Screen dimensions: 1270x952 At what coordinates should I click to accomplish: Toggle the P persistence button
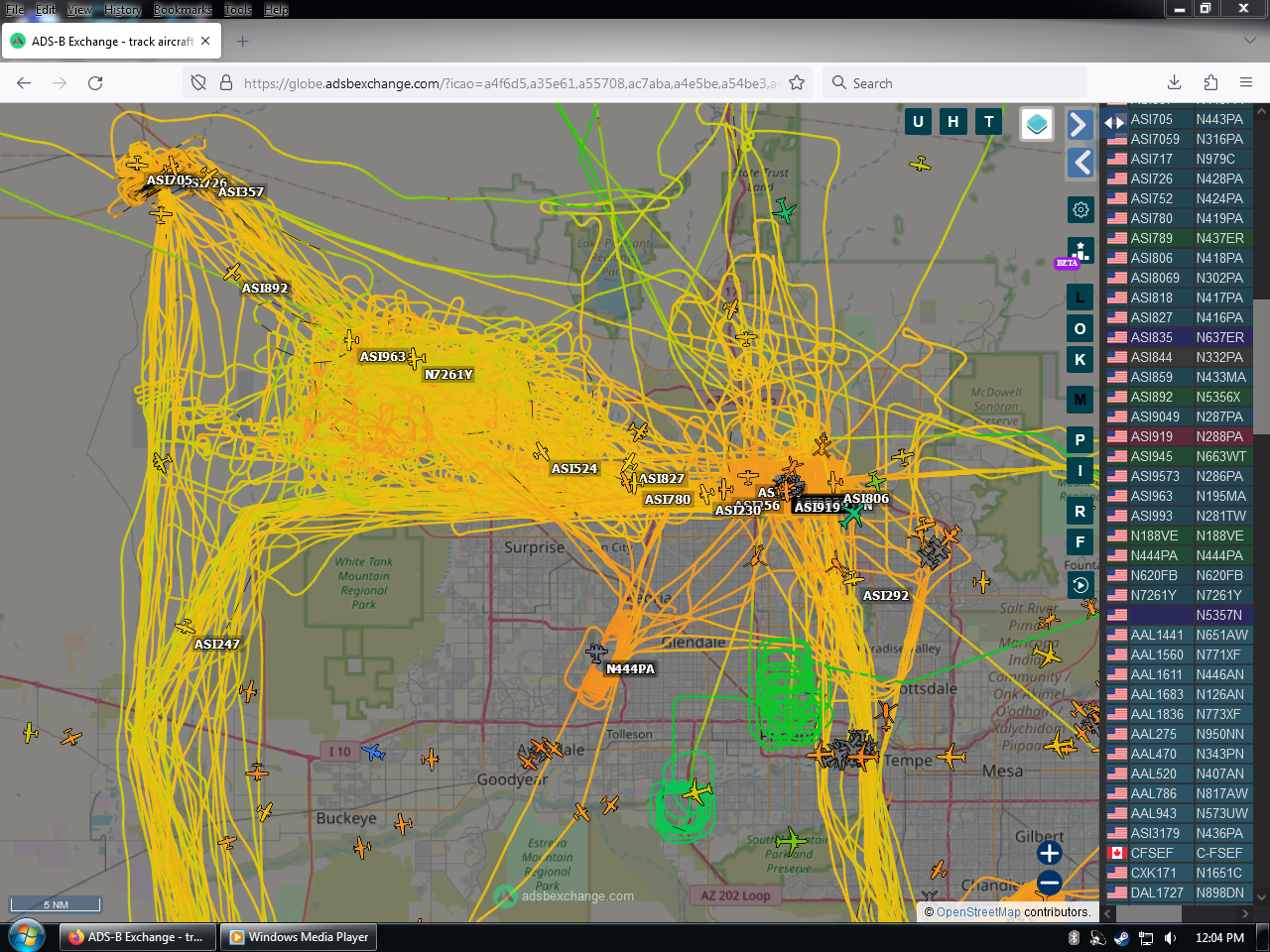click(1080, 439)
